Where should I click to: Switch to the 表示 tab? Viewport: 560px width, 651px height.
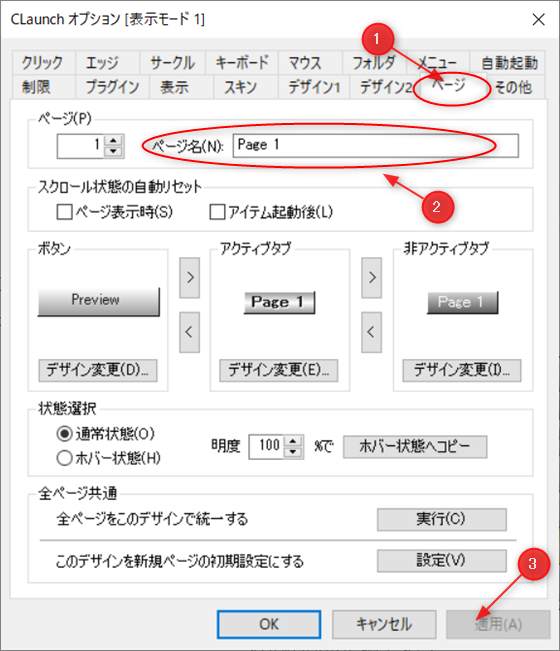point(181,87)
